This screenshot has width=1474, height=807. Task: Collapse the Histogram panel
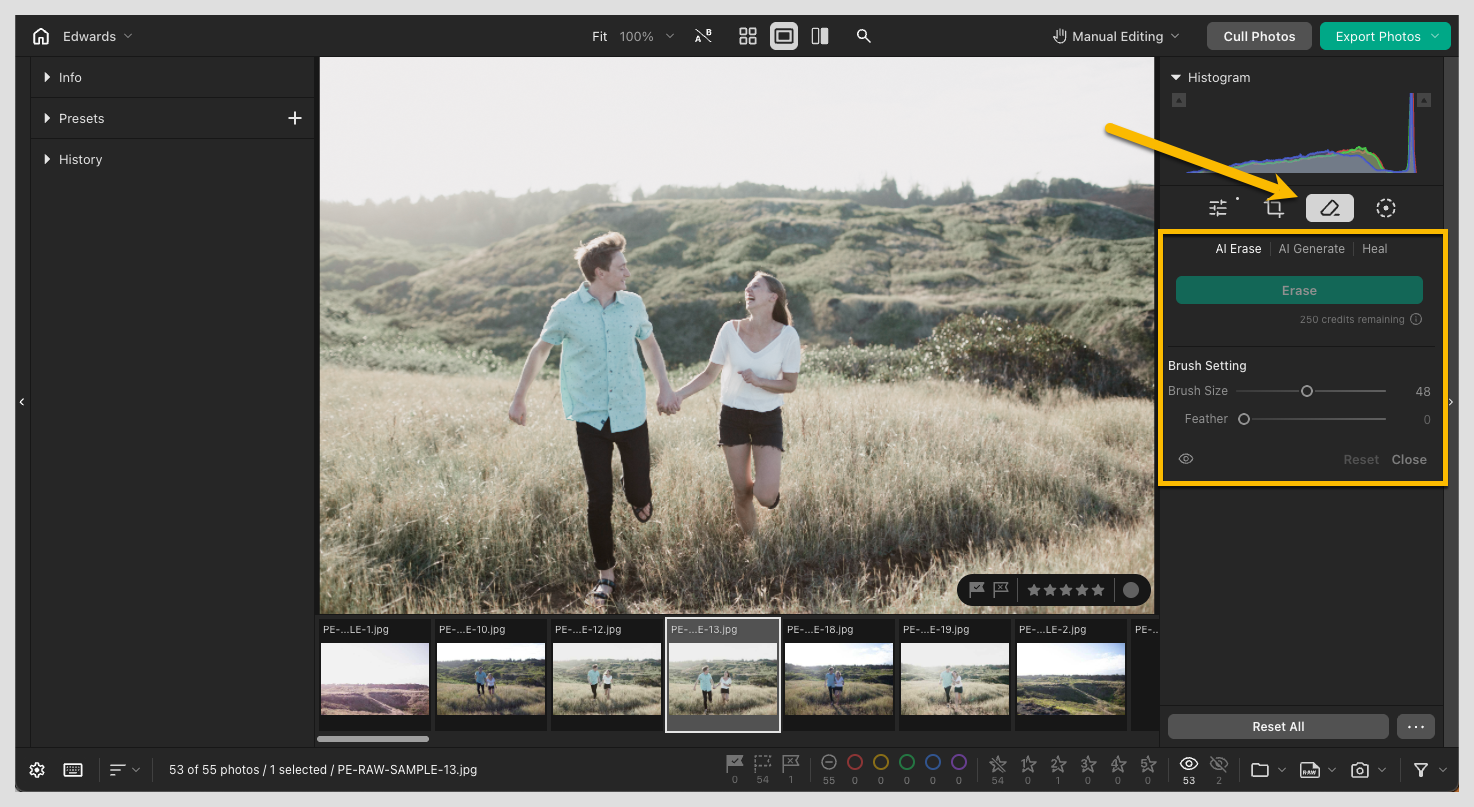tap(1176, 77)
